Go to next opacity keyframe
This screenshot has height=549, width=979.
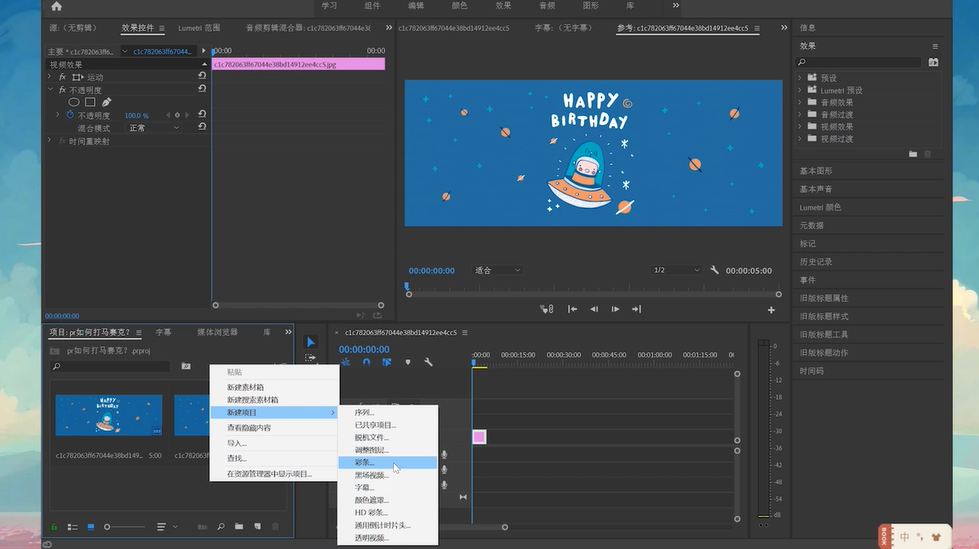pos(187,115)
